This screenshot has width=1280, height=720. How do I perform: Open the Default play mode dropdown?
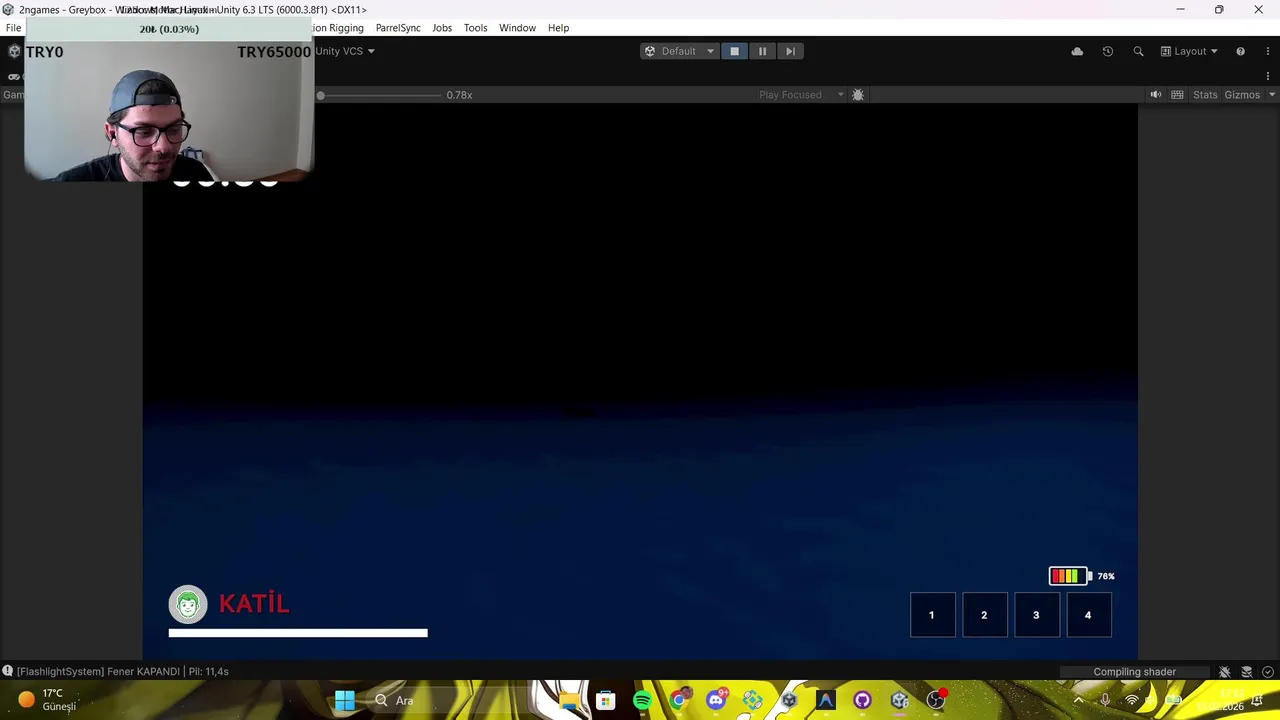point(679,51)
